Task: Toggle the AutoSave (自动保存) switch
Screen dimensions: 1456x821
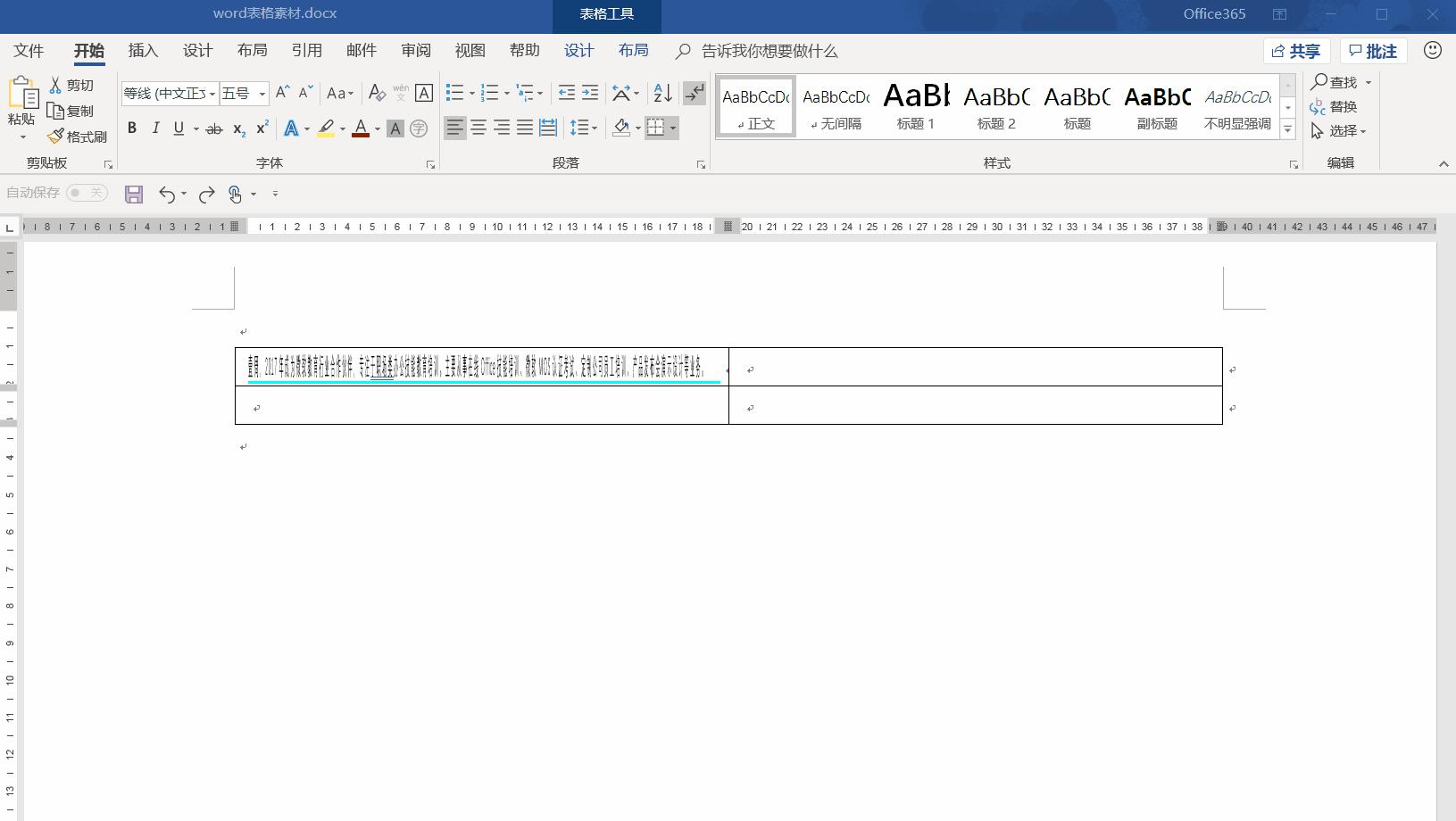Action: click(87, 193)
